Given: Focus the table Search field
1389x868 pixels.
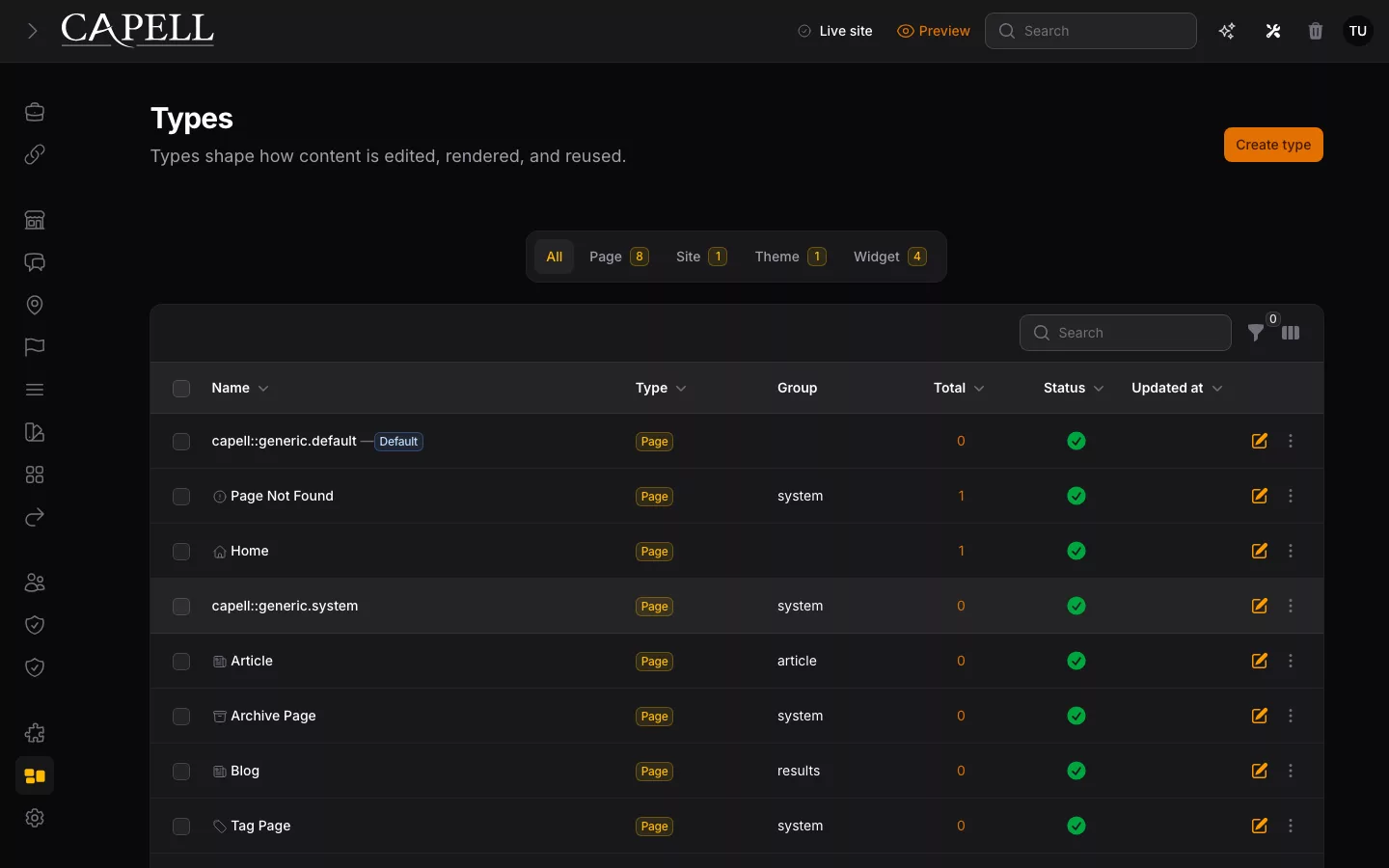Looking at the screenshot, I should [x=1126, y=333].
